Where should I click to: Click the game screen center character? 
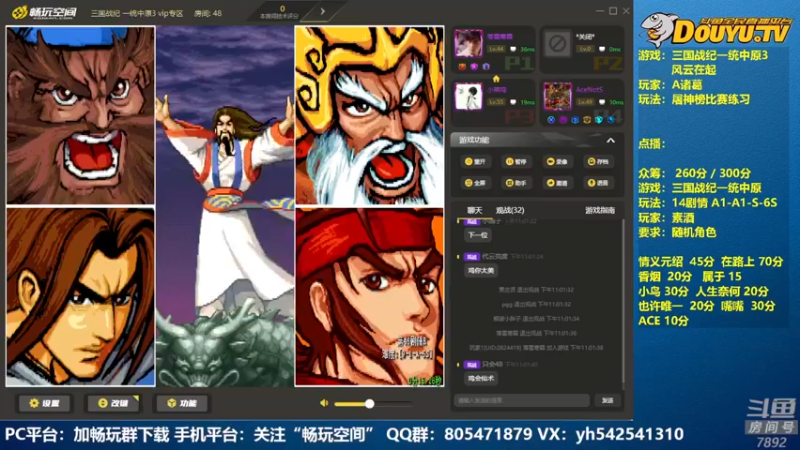coord(225,207)
